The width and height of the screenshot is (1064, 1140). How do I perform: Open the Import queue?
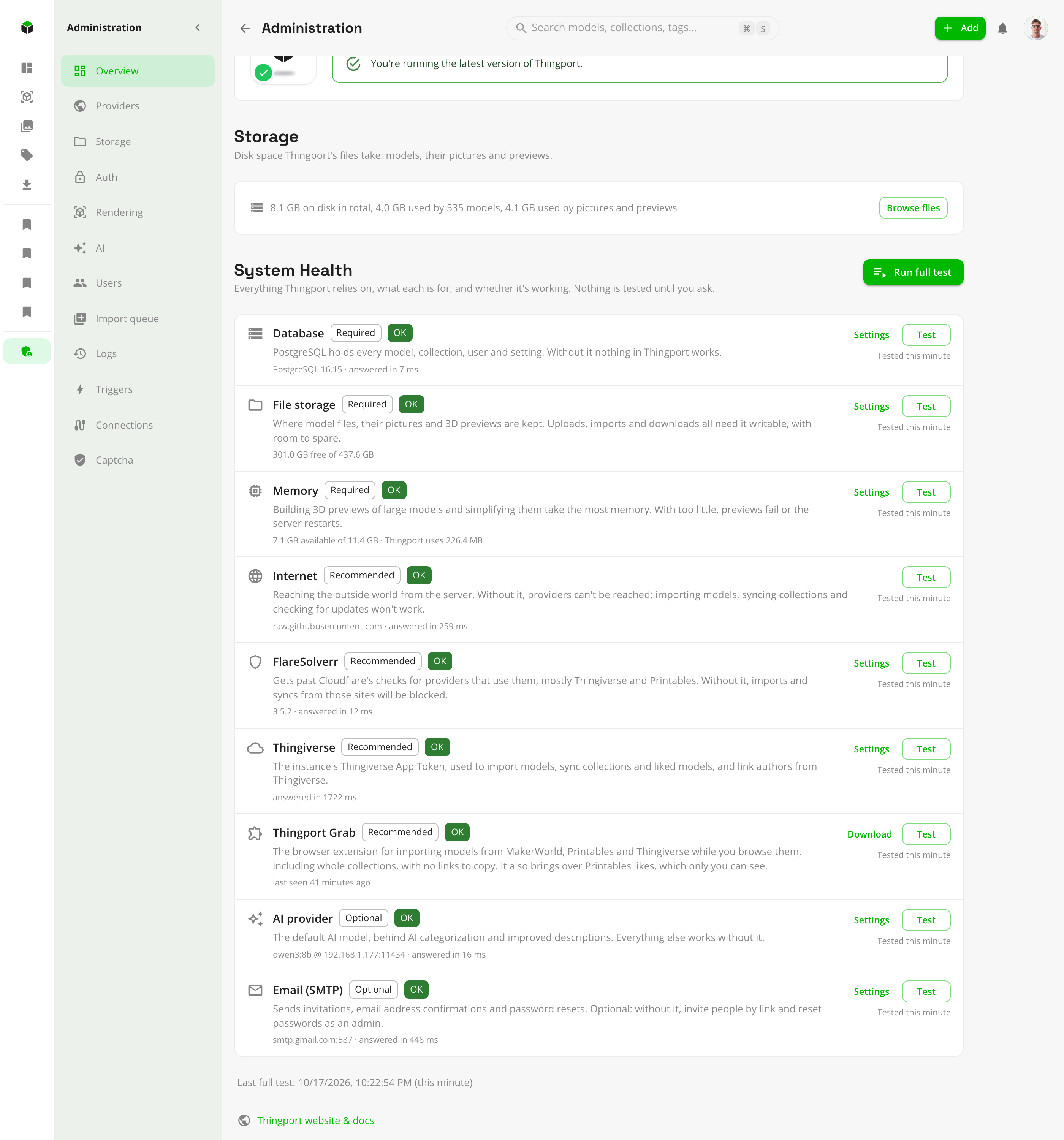[x=138, y=319]
